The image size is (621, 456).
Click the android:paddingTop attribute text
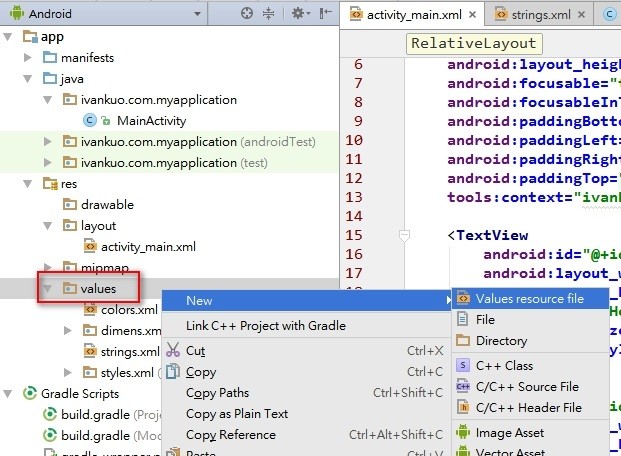533,179
